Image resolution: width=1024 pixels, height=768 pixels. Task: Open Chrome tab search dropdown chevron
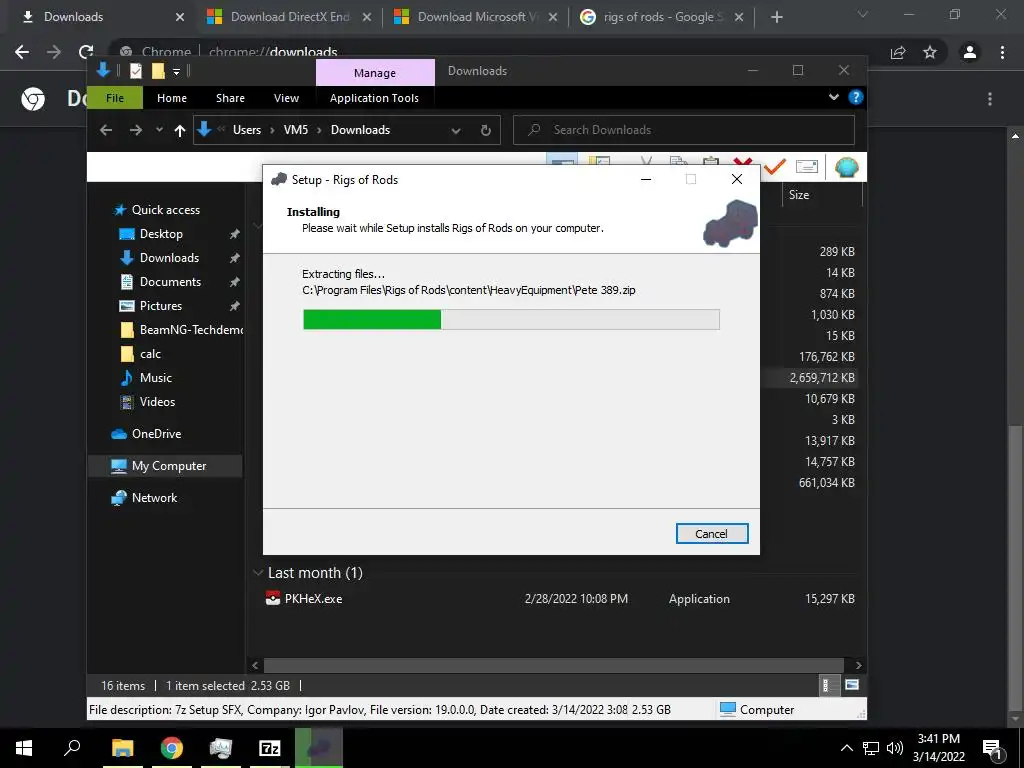863,14
